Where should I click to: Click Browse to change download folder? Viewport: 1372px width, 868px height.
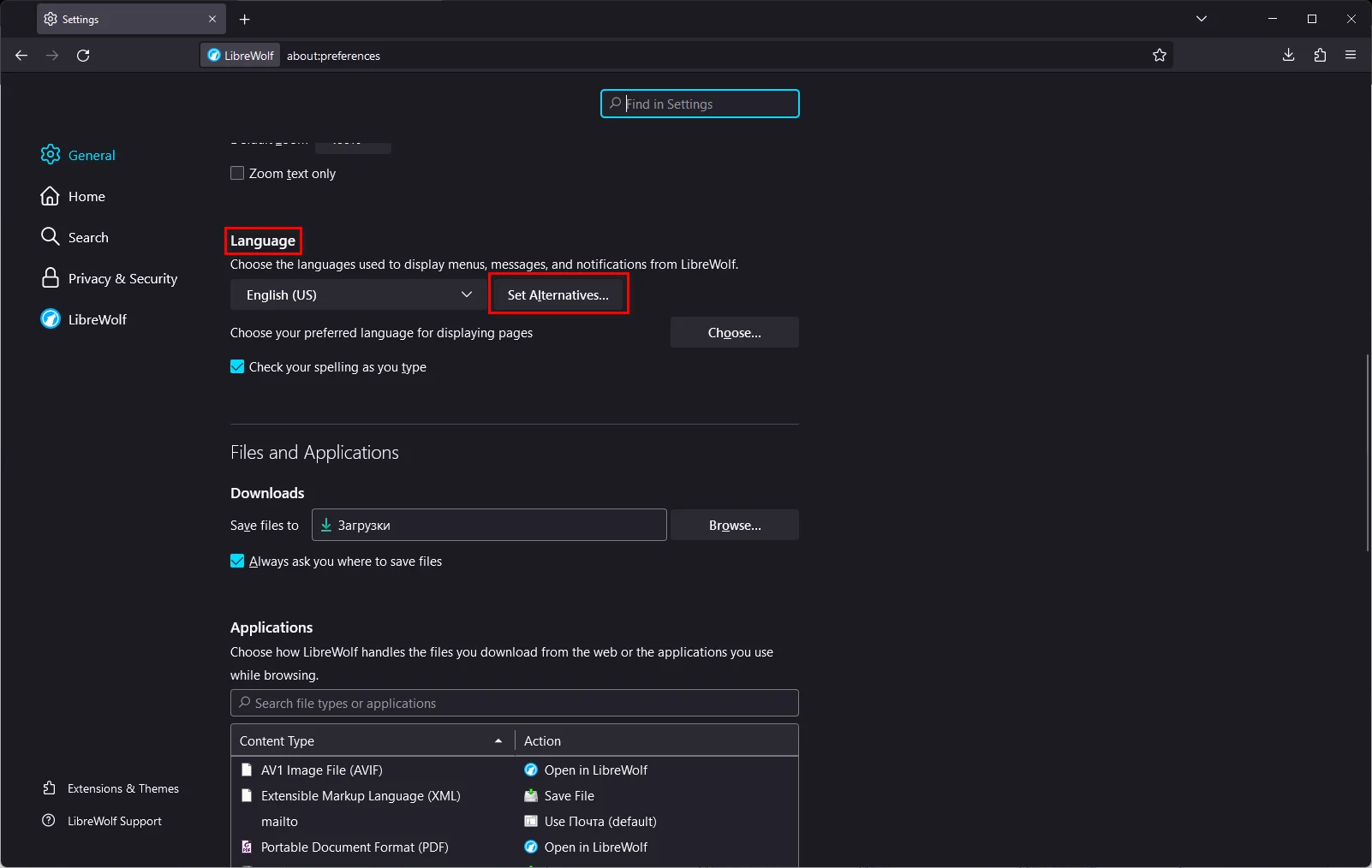pyautogui.click(x=734, y=526)
